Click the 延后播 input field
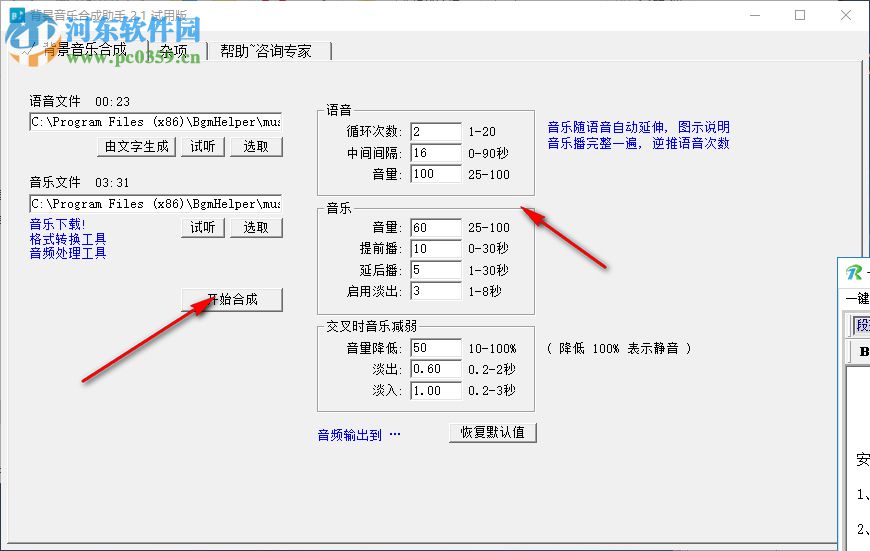 [436, 270]
